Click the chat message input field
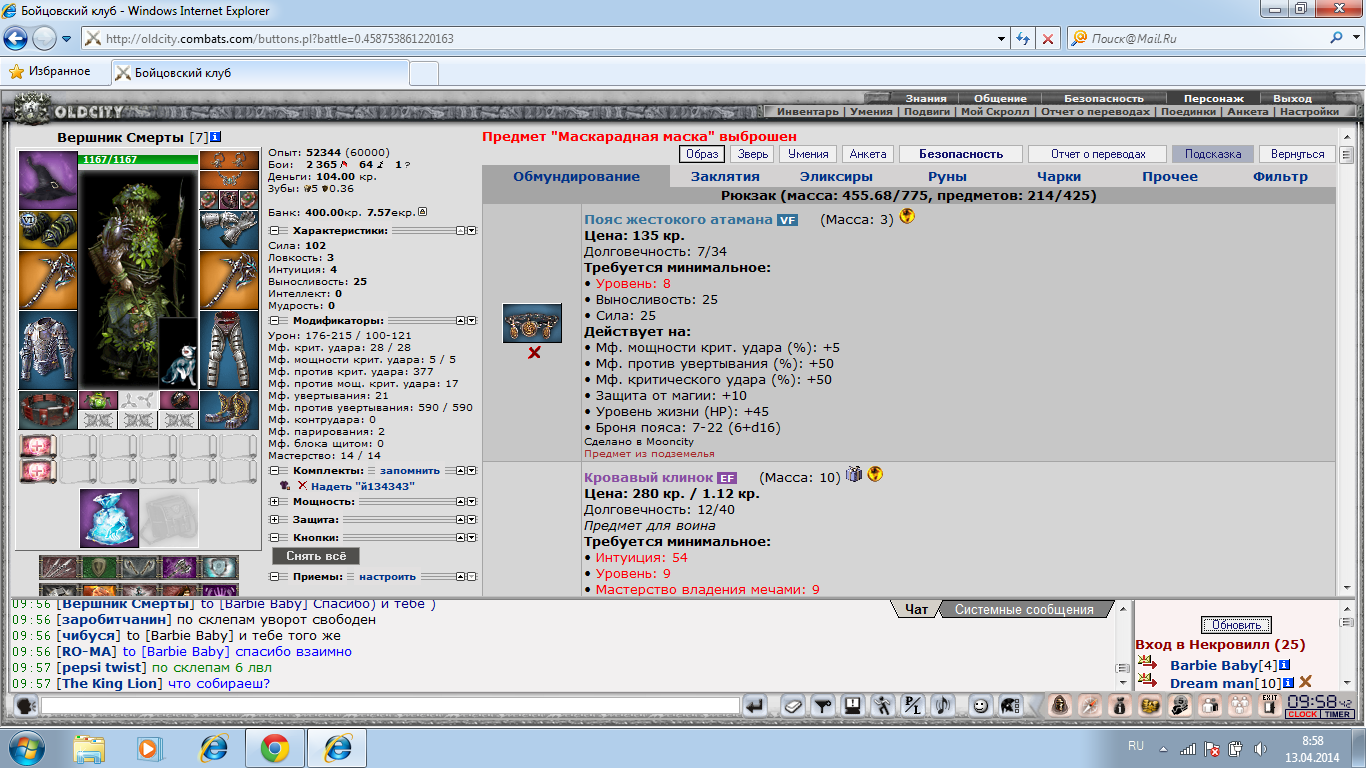The image size is (1366, 768). pos(390,706)
